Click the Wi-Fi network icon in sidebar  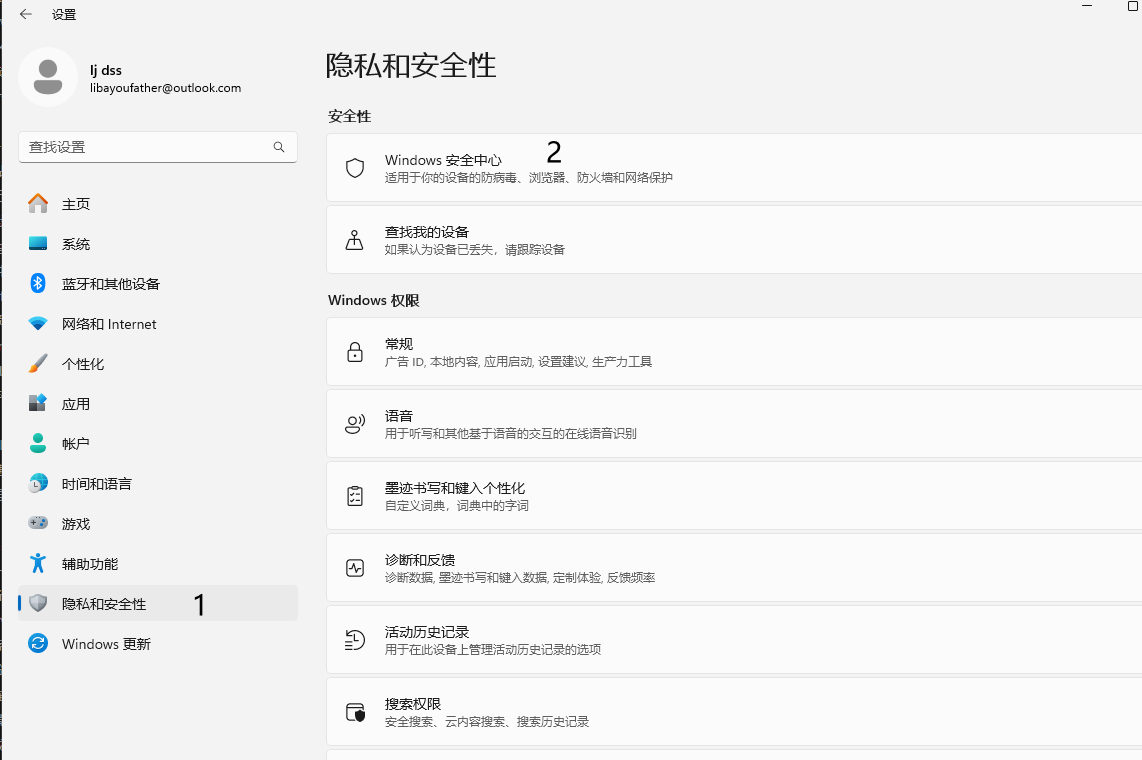(x=38, y=324)
